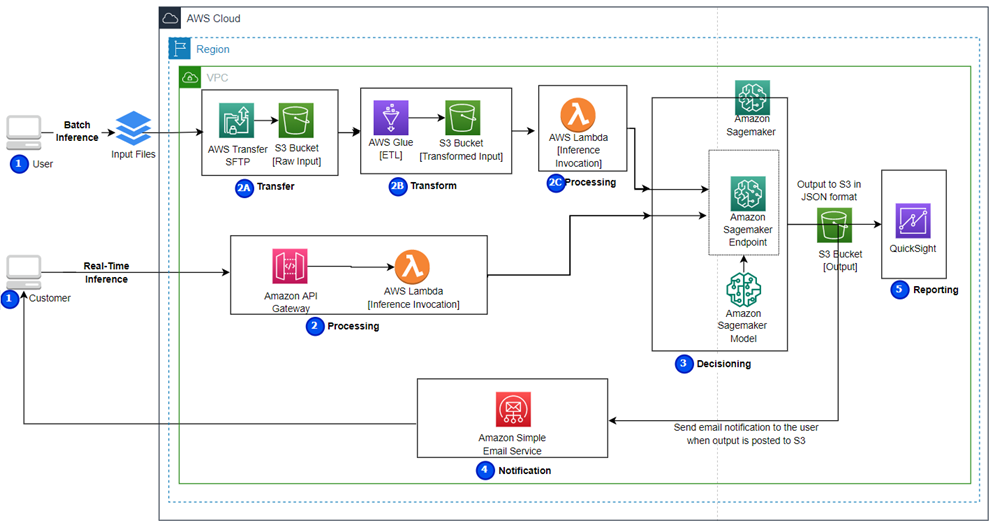Select the Lambda icon in the 2C Processing box
The width and height of the screenshot is (992, 527).
578,115
